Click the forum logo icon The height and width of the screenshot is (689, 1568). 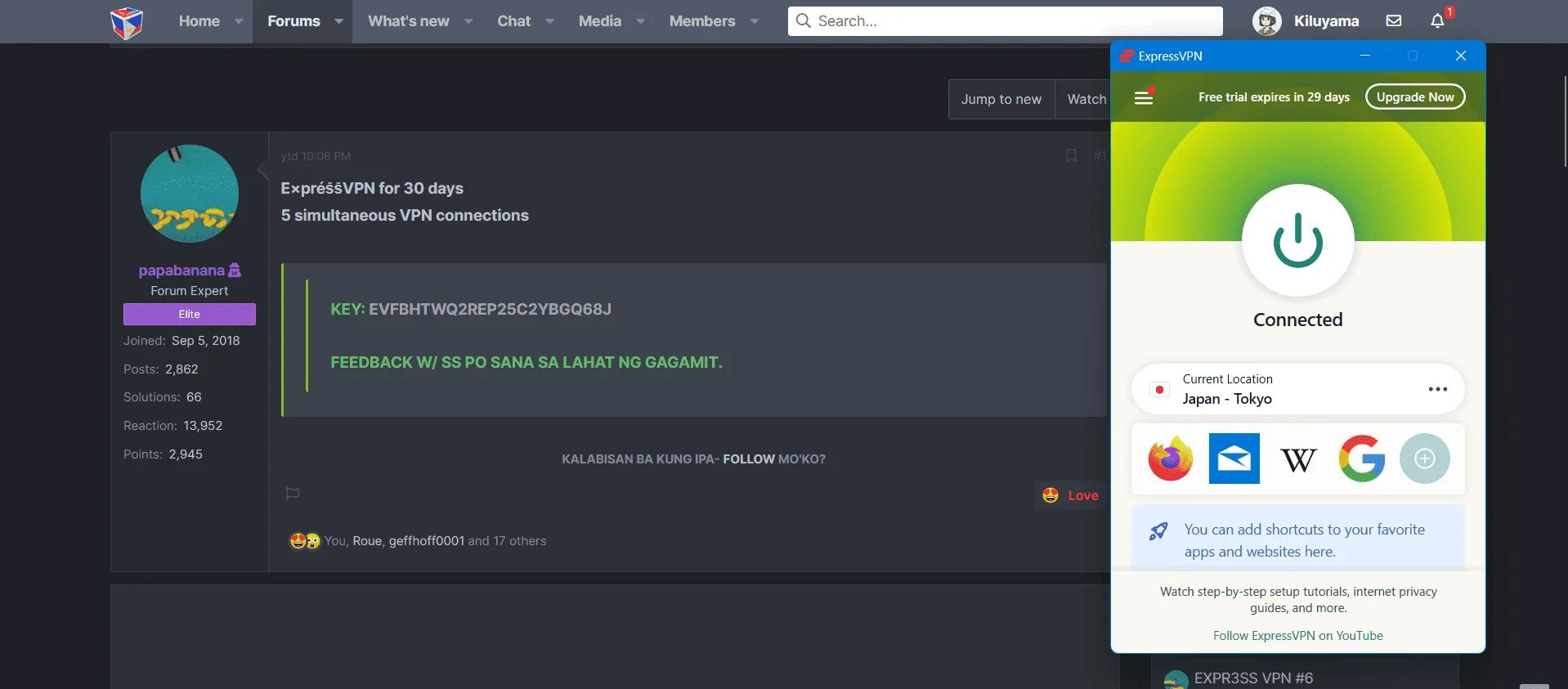(x=127, y=22)
